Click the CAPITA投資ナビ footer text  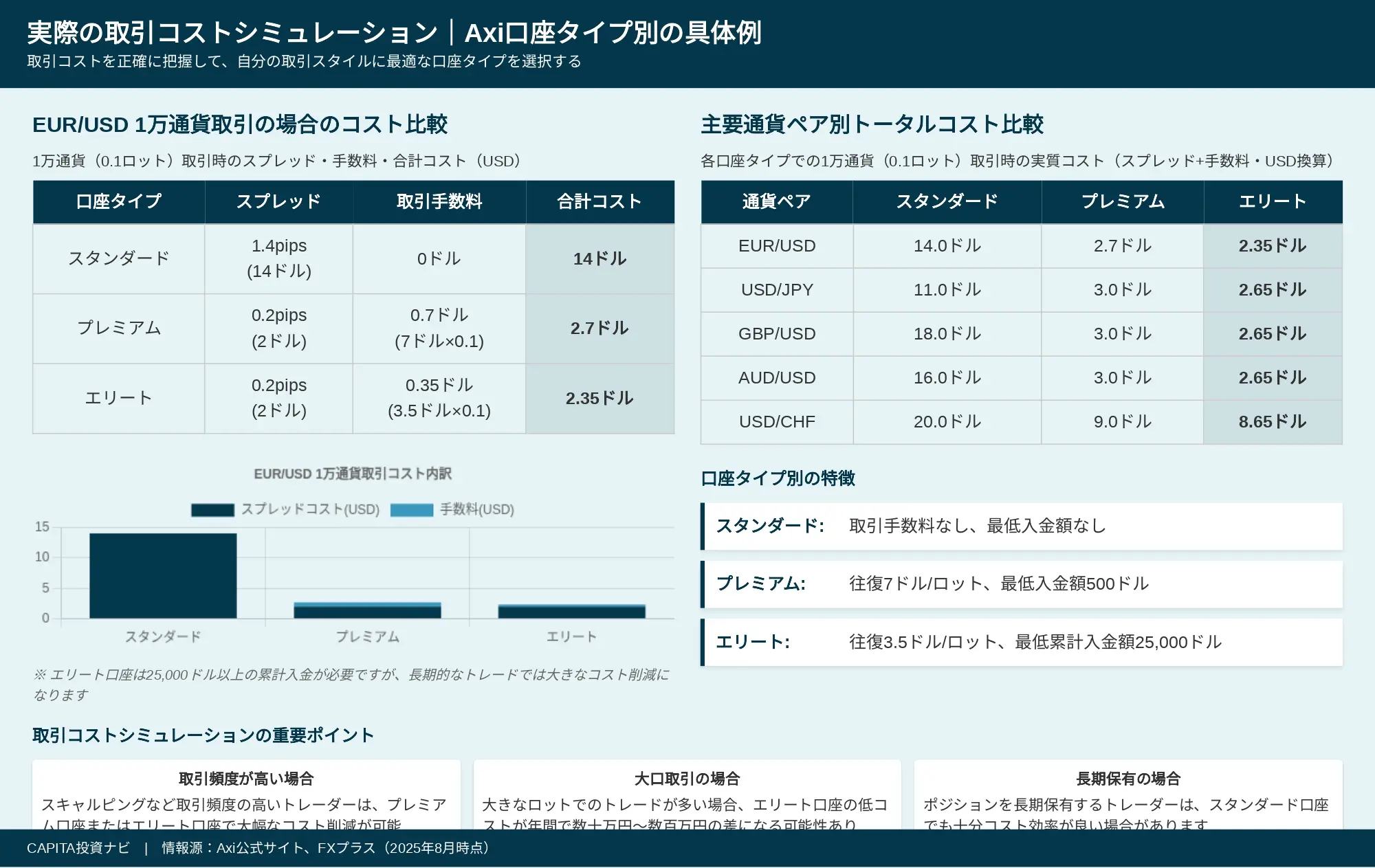pos(78,848)
